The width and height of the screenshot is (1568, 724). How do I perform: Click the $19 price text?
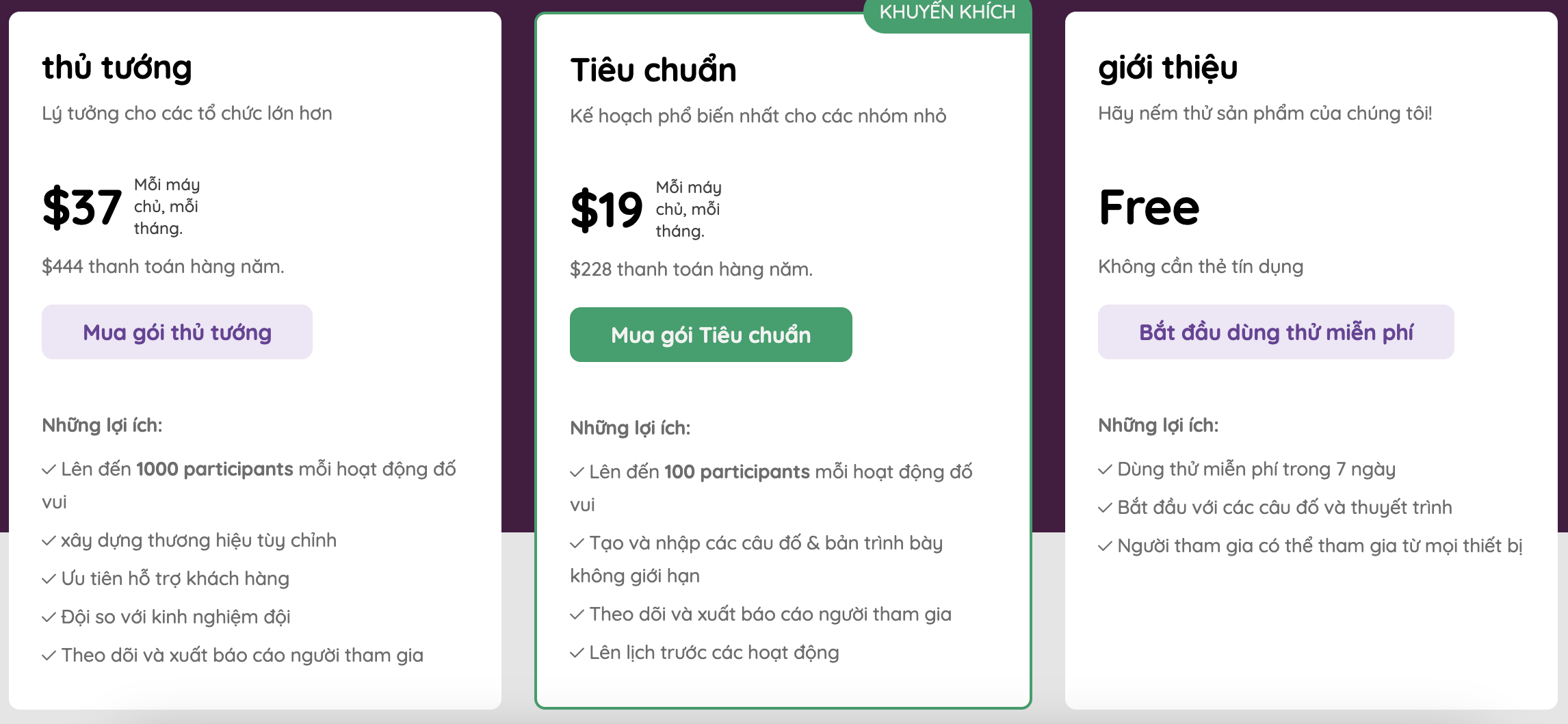click(x=607, y=210)
